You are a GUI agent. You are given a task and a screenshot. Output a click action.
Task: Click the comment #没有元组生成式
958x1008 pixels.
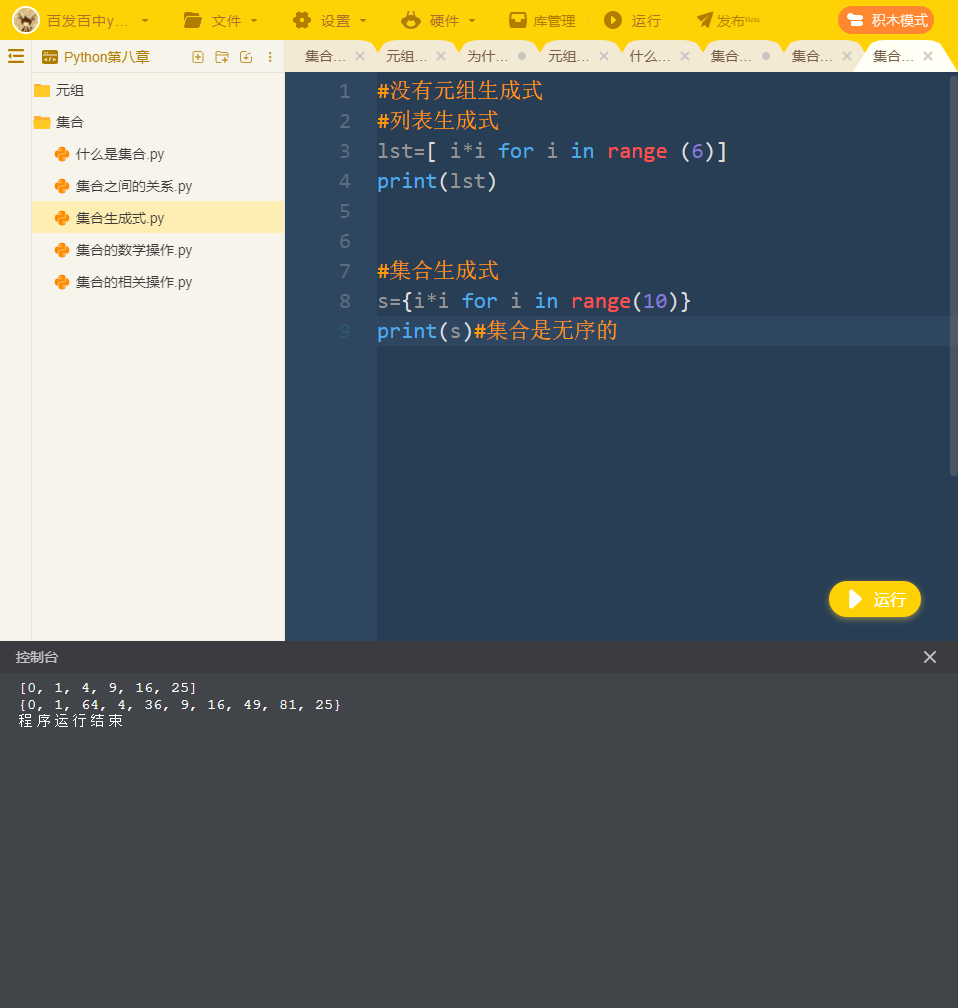(460, 91)
